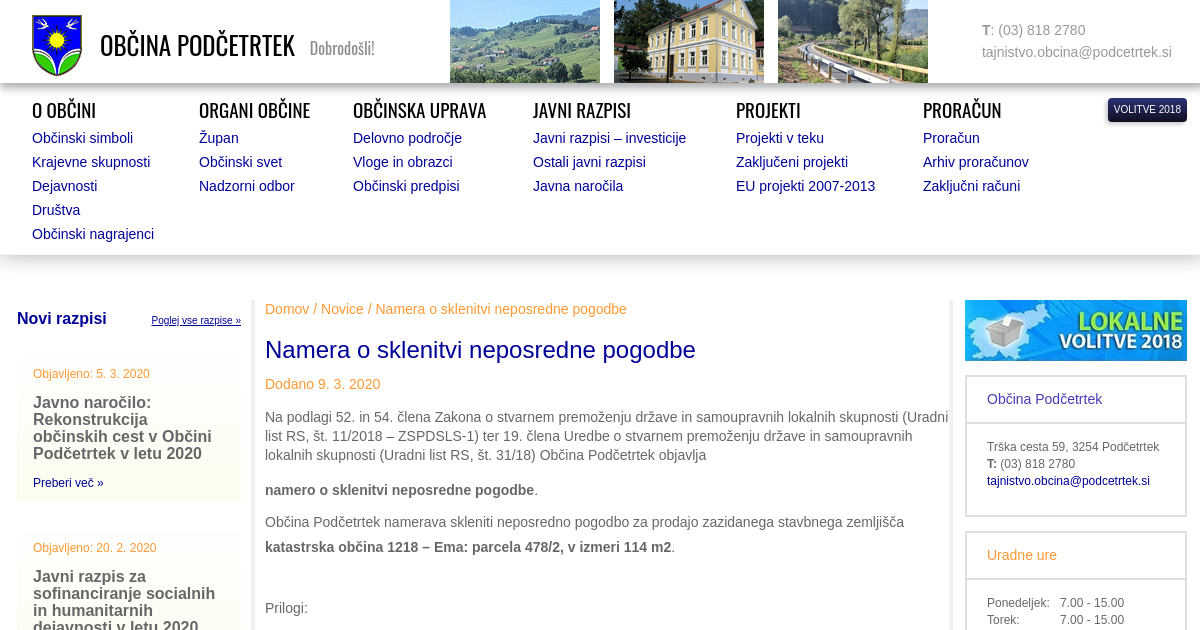The height and width of the screenshot is (630, 1200).
Task: Open the Lokalne volitve 2018 banner
Action: click(1075, 330)
